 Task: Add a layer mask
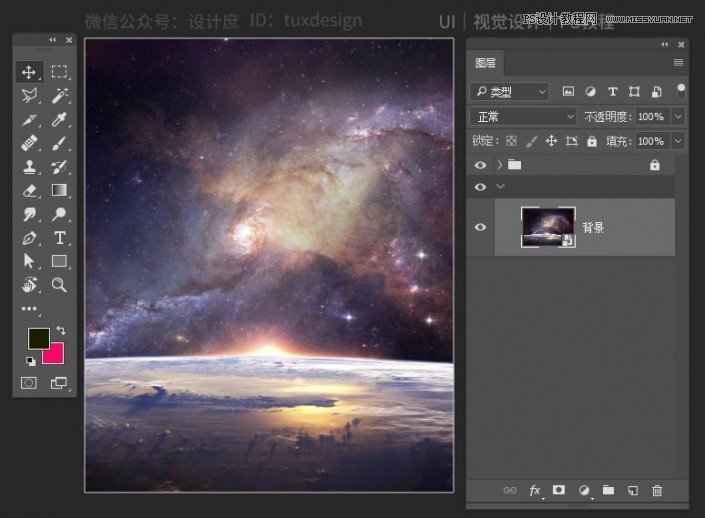point(559,490)
